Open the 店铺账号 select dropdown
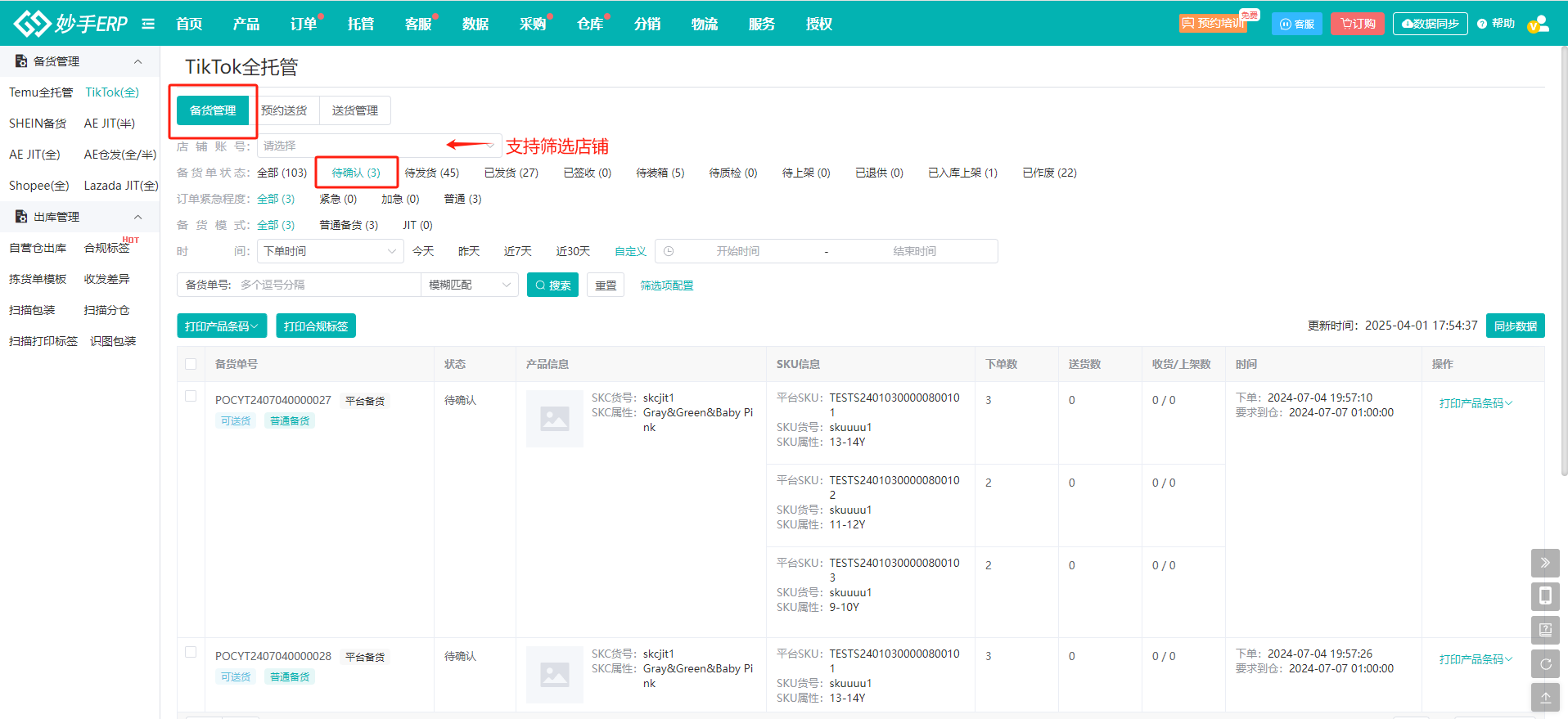Viewport: 1568px width, 719px height. (379, 146)
